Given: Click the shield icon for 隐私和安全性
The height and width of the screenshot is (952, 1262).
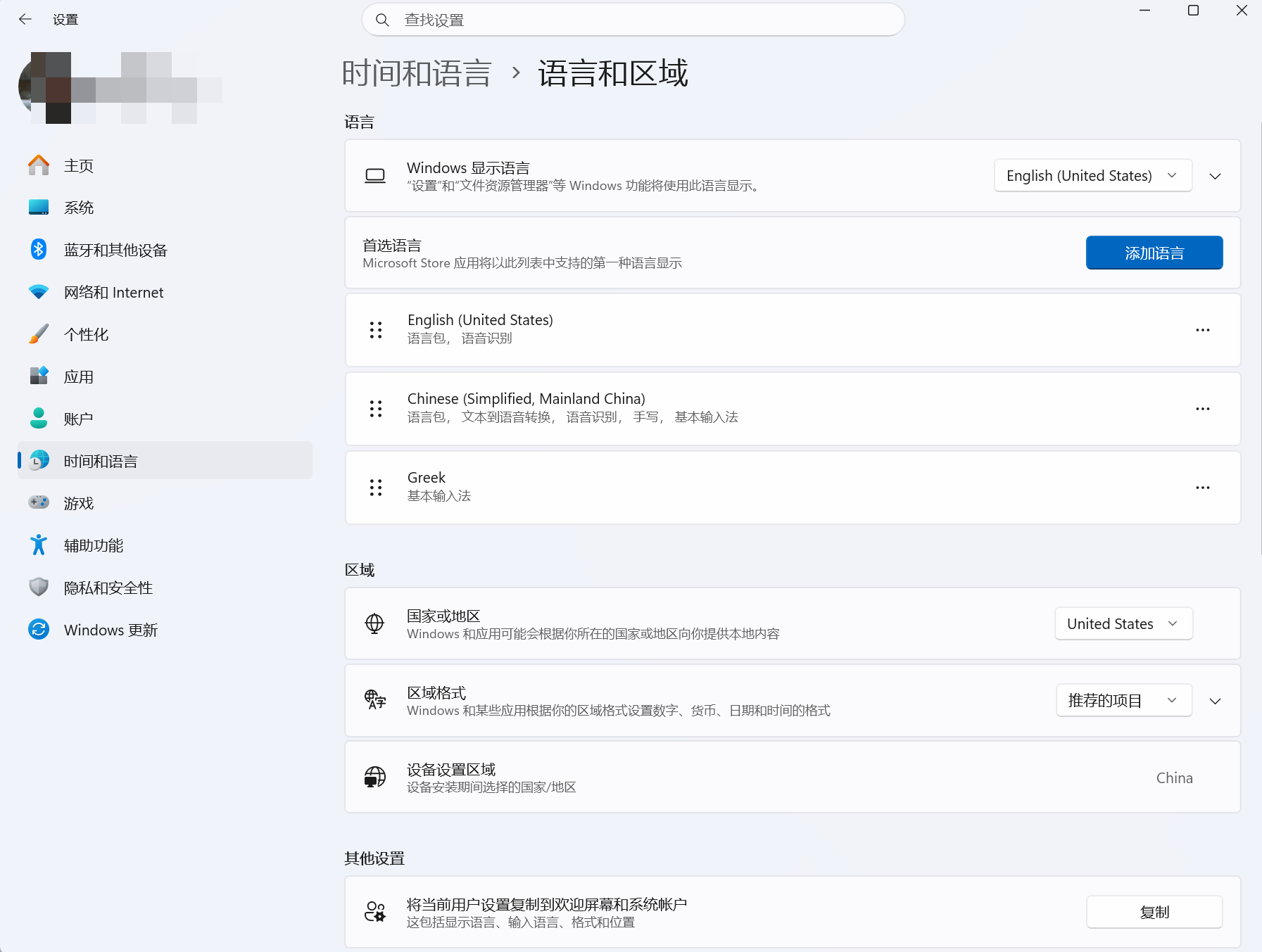Looking at the screenshot, I should pyautogui.click(x=39, y=588).
